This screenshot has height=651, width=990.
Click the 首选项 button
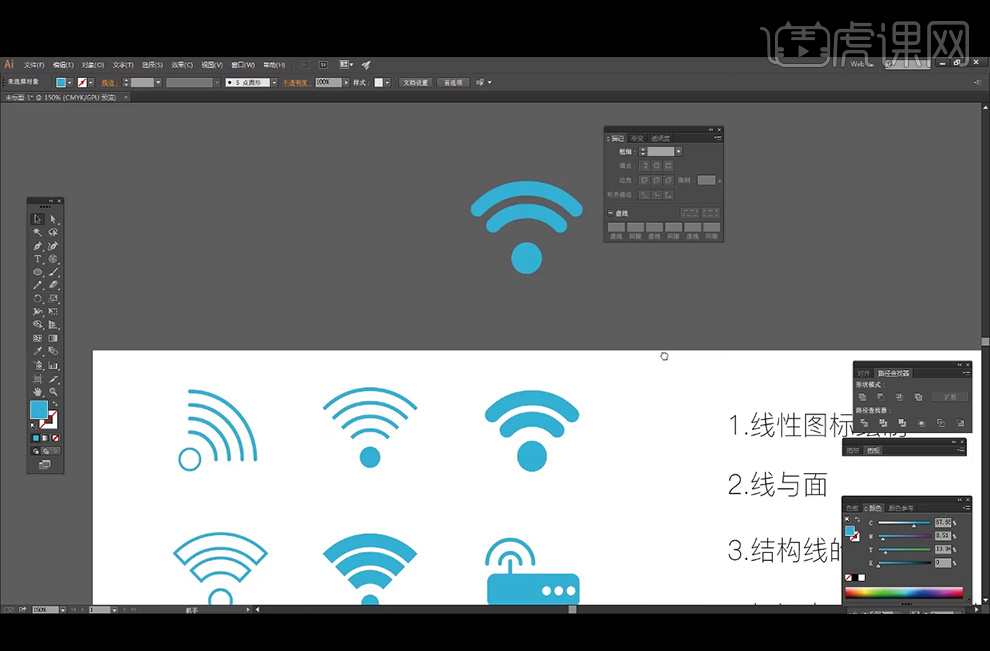pyautogui.click(x=453, y=83)
